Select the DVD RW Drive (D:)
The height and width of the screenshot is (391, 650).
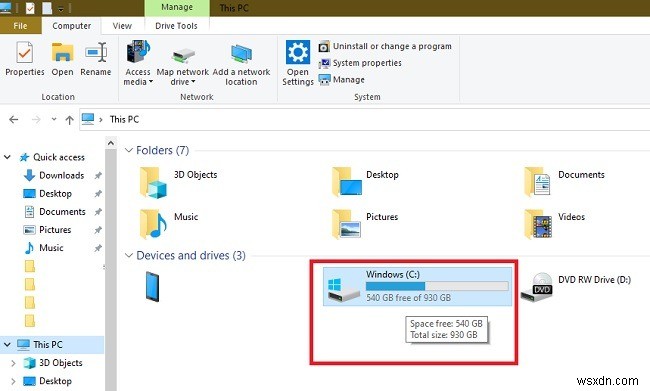click(576, 286)
